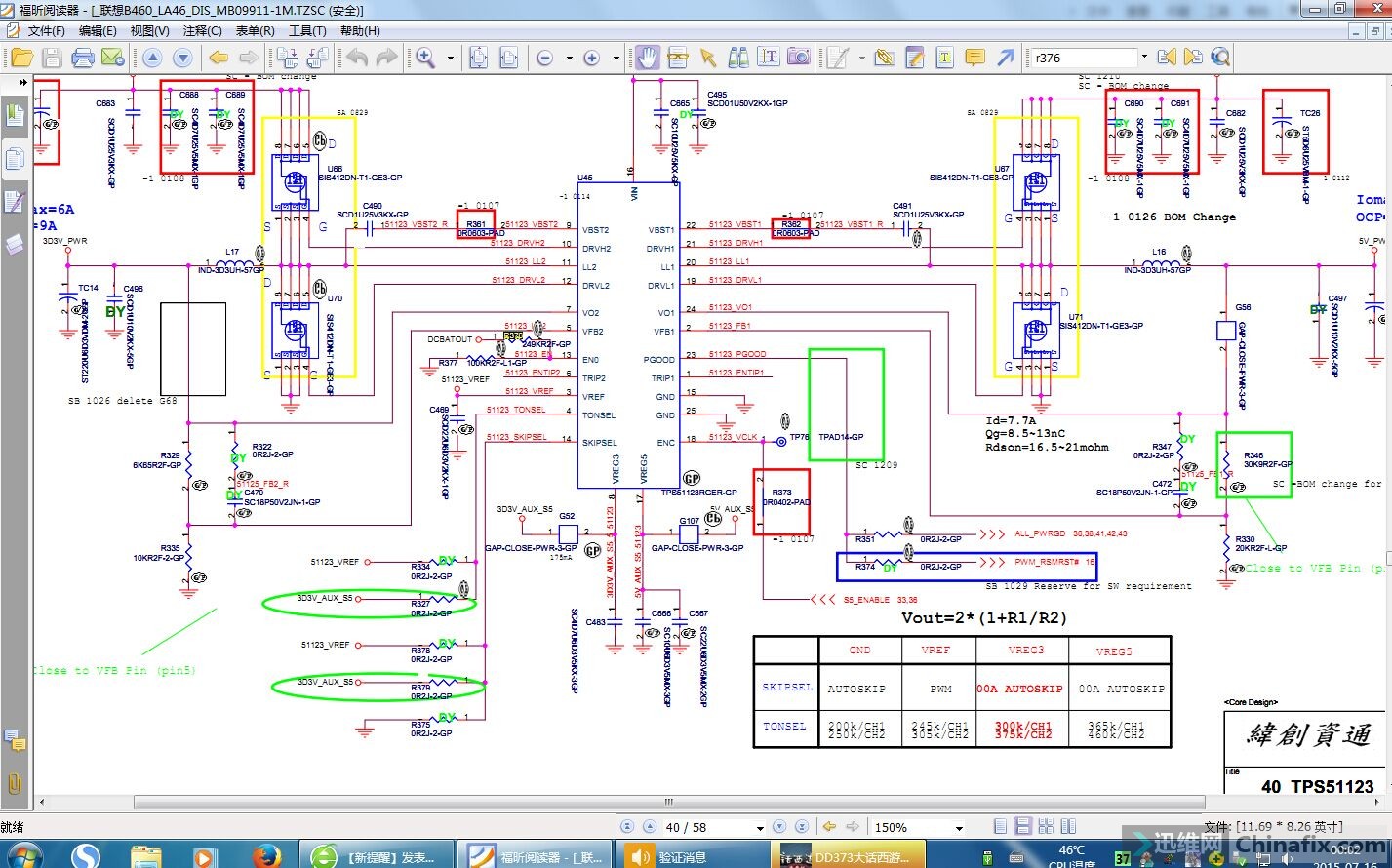1392x868 pixels.
Task: Open Find with the binoculars icon
Action: tap(738, 59)
